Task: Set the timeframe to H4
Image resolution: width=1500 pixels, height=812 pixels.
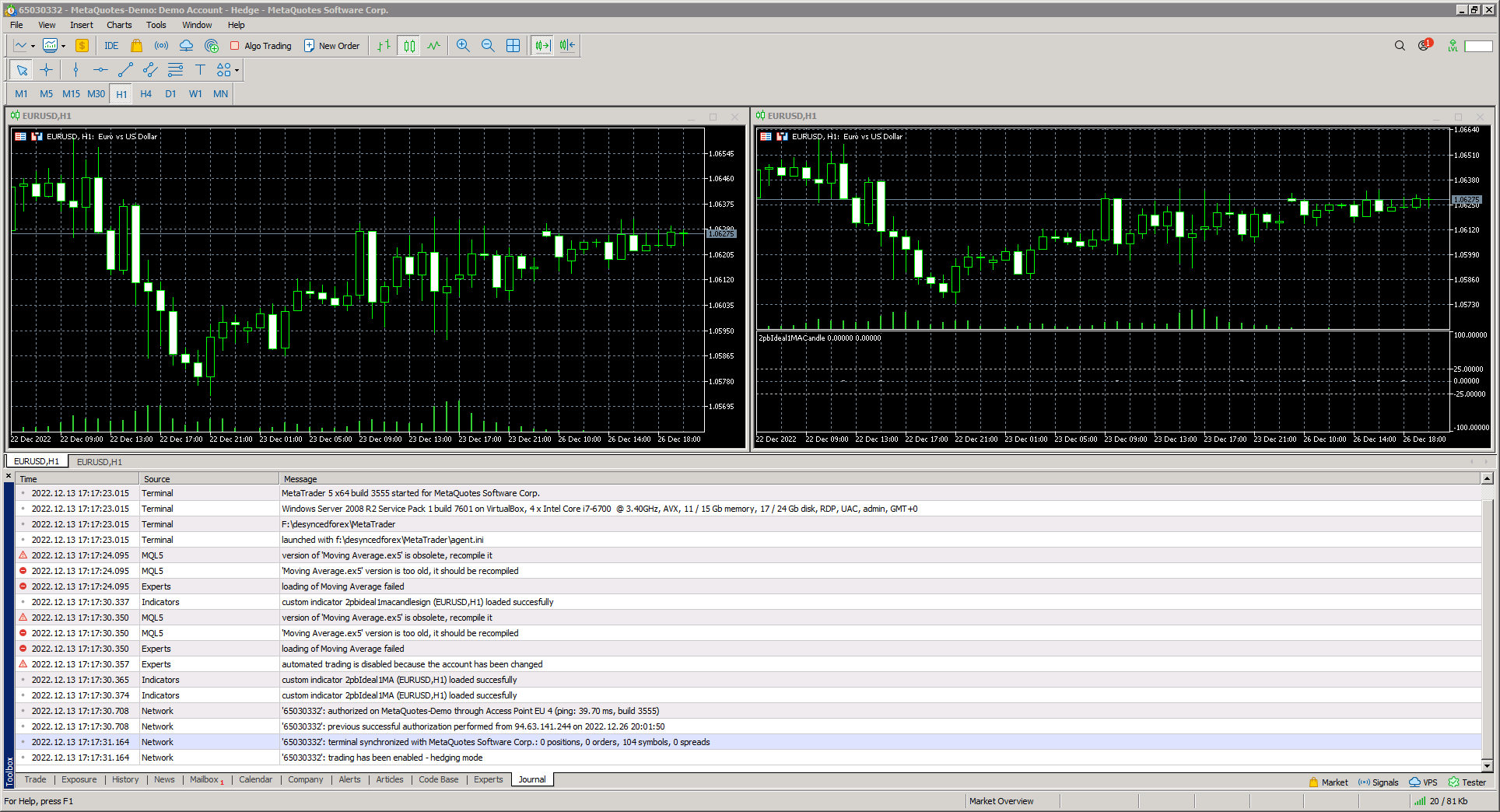Action: (145, 94)
